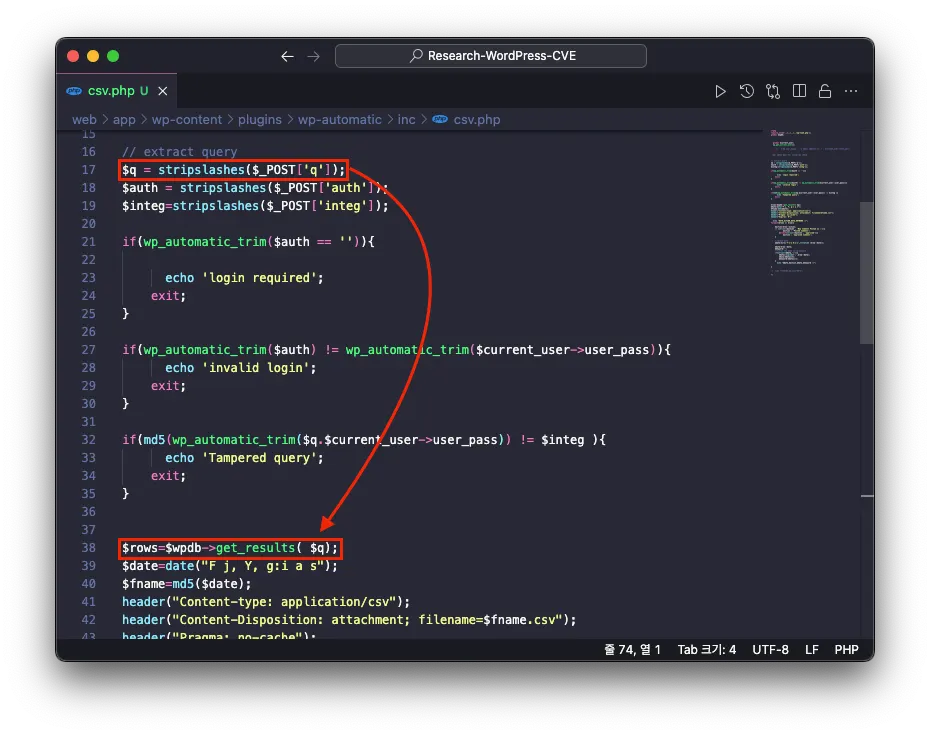The width and height of the screenshot is (930, 735).
Task: Expand the wp-automatic breadcrumb segment
Action: (339, 119)
